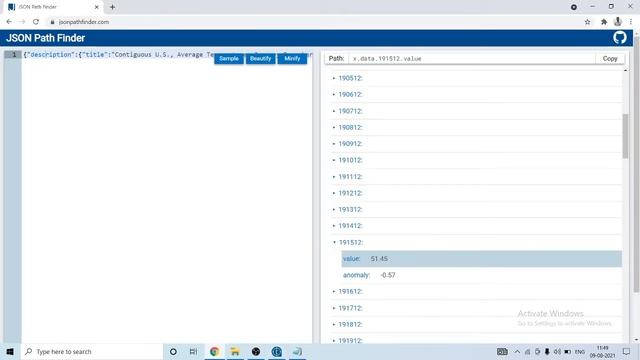Click the ENG language indicator
This screenshot has height=360, width=640.
[x=580, y=351]
